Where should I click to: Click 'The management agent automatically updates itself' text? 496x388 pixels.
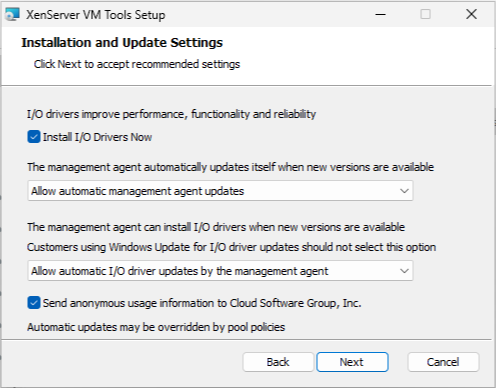tap(230, 167)
